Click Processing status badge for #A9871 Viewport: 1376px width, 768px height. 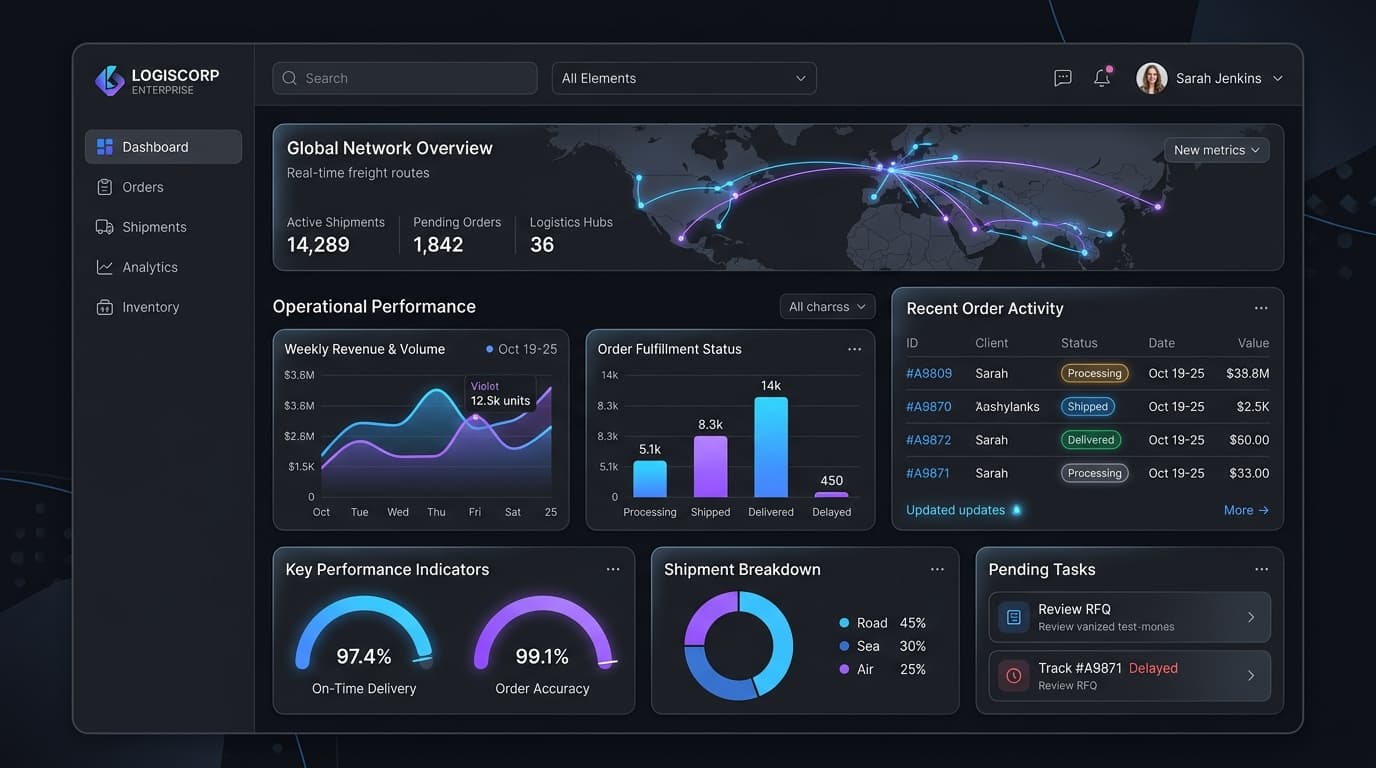[x=1095, y=473]
